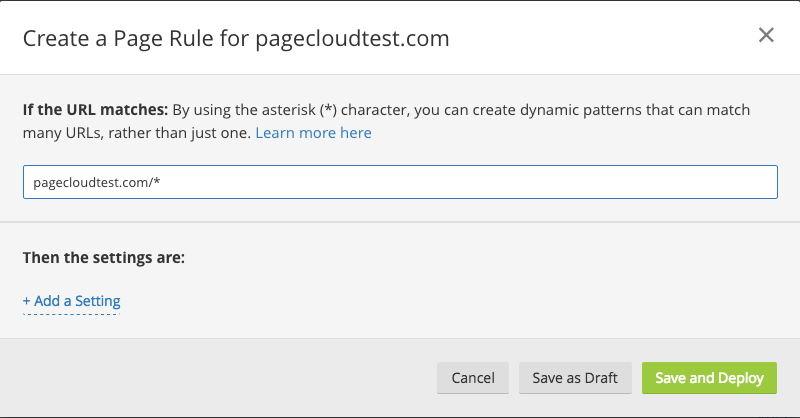Close the Create a Page Rule dialog
The width and height of the screenshot is (800, 418).
point(766,36)
